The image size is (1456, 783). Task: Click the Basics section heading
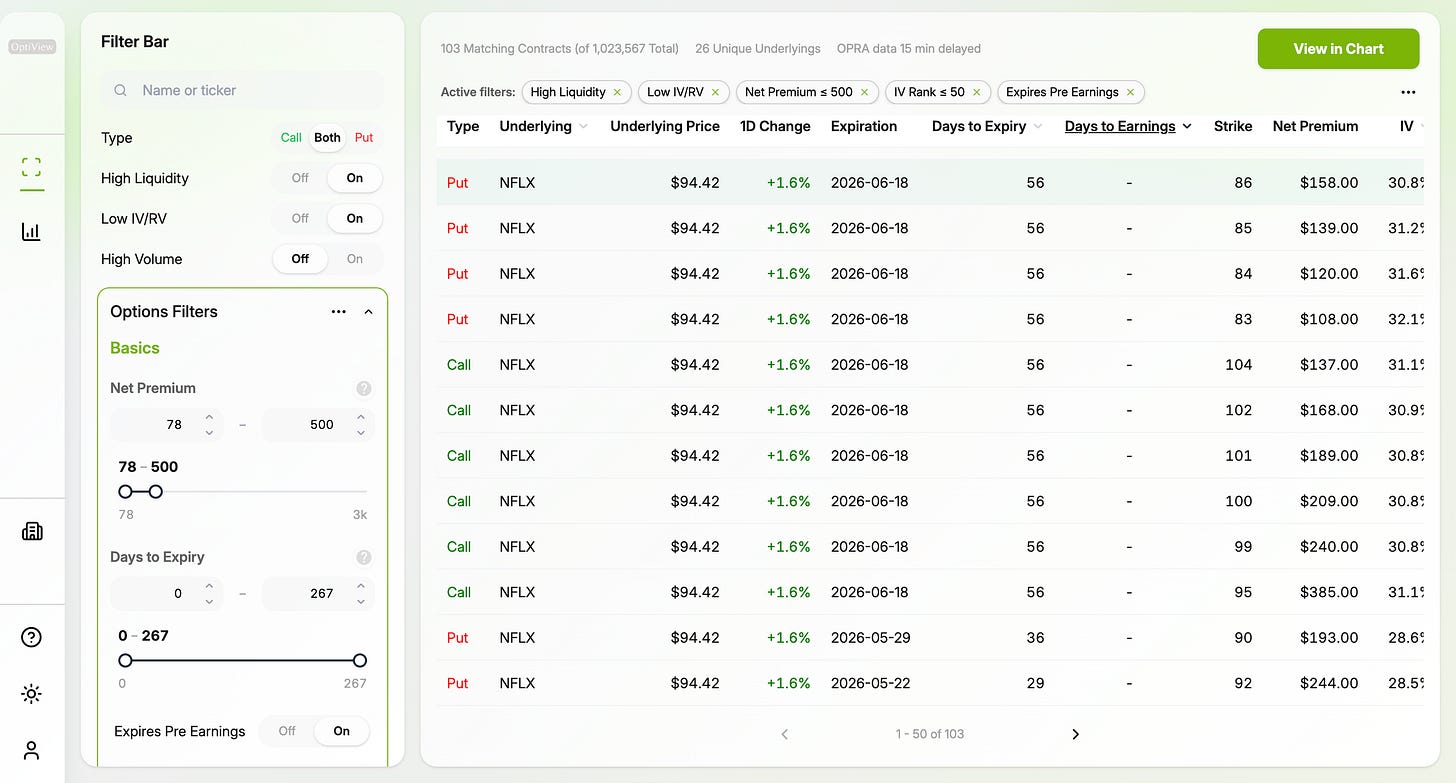(x=135, y=348)
